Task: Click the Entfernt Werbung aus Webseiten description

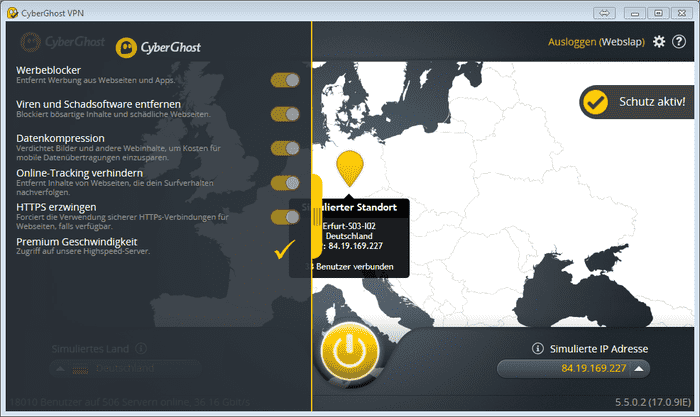Action: (96, 80)
